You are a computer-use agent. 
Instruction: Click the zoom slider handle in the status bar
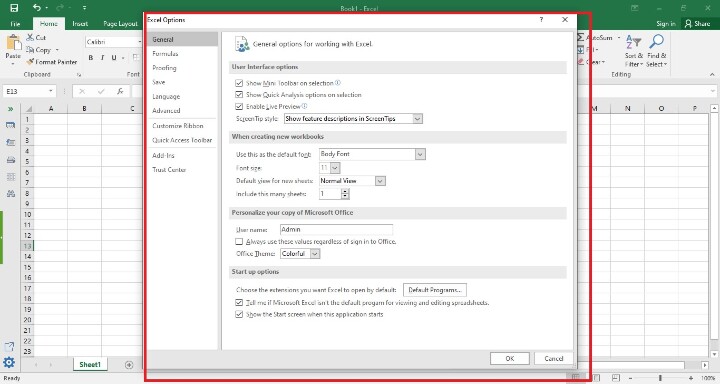point(660,378)
